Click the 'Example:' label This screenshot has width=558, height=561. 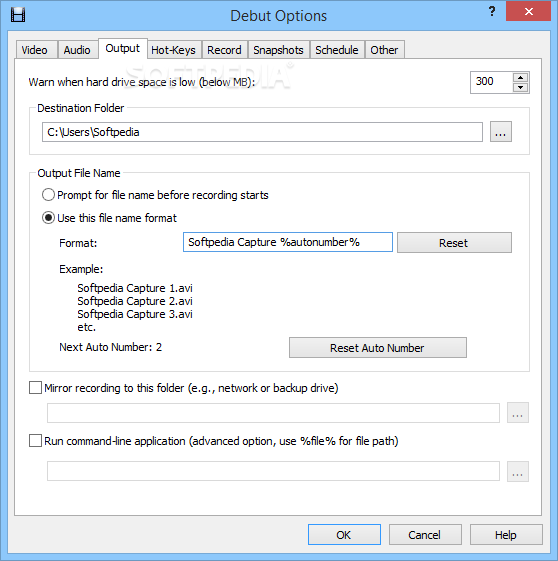[81, 269]
